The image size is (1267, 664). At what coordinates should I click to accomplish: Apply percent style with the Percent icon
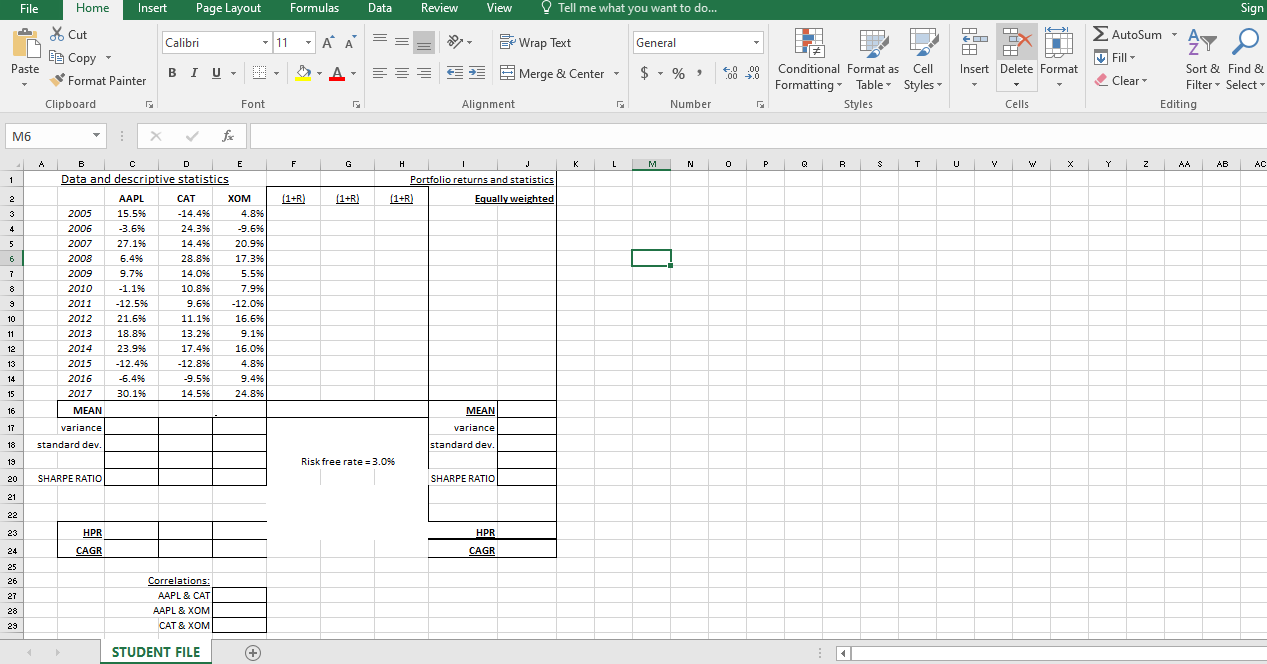click(677, 73)
